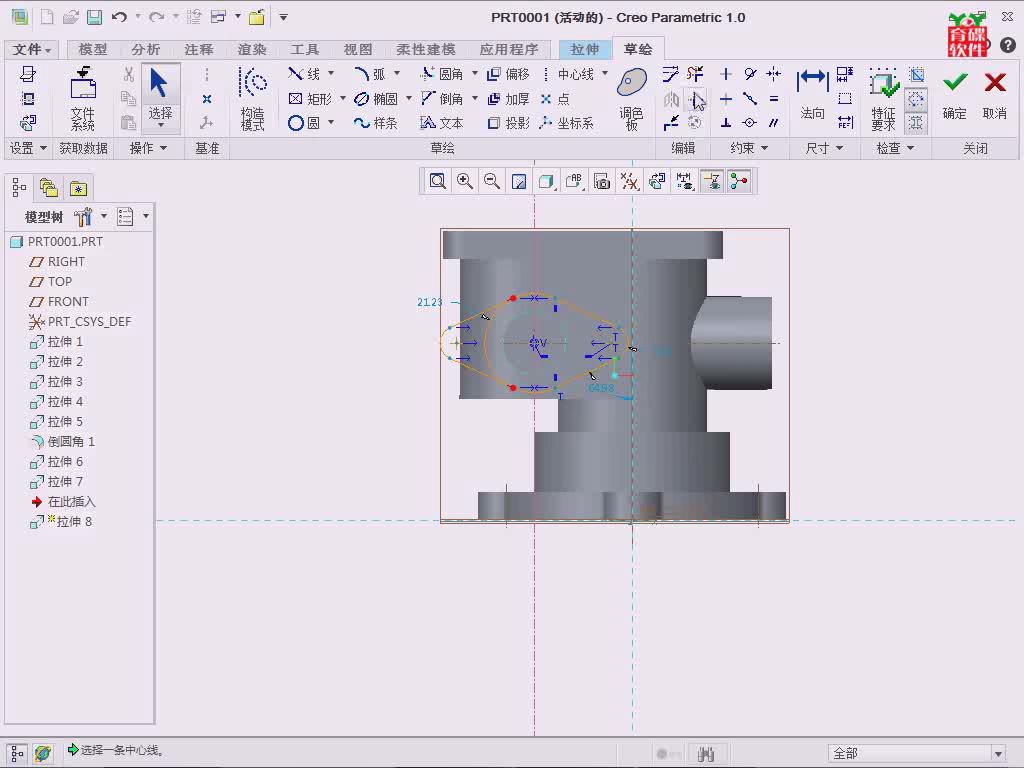The width and height of the screenshot is (1024, 768).
Task: Choose the 加厚 thicken tool
Action: click(508, 99)
